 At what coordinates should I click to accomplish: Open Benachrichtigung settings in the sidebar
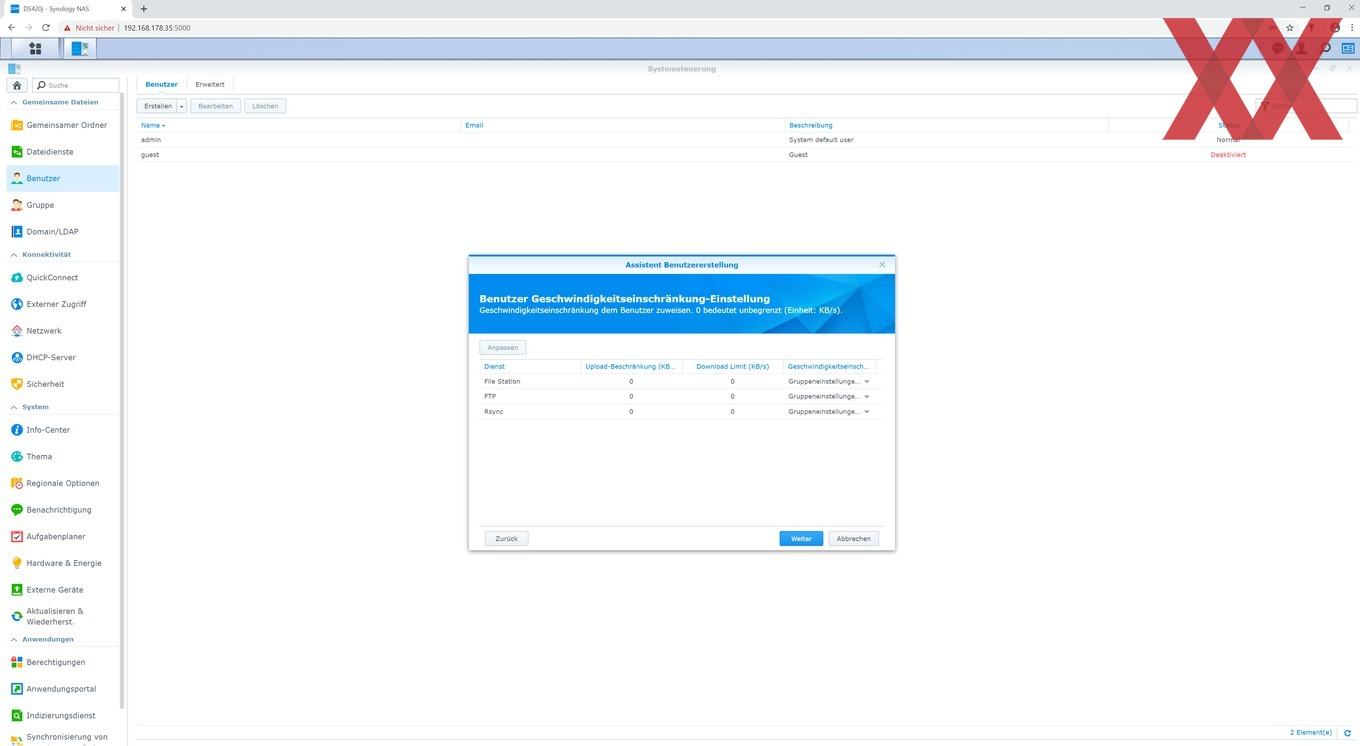62,510
